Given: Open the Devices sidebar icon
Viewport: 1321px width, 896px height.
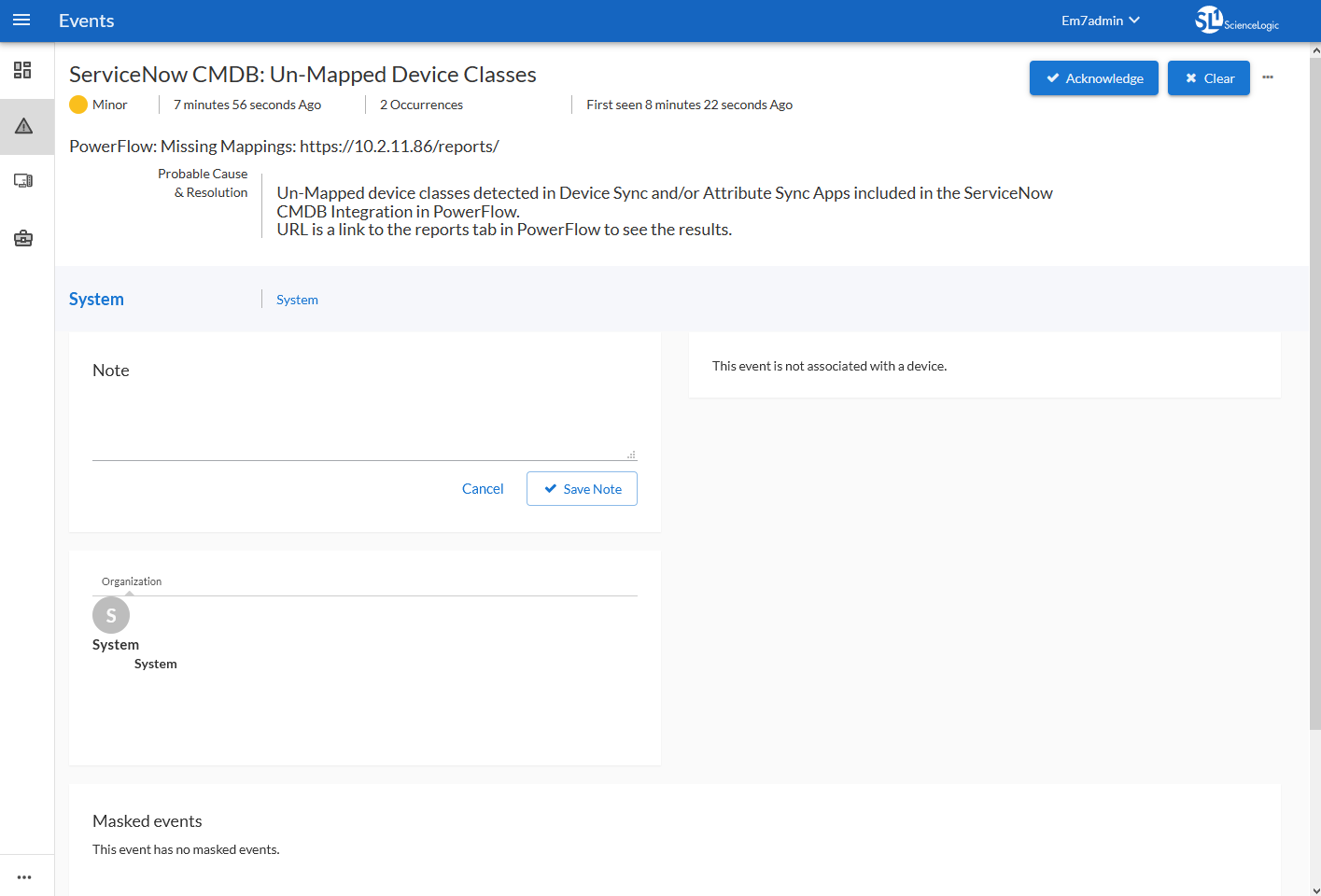Looking at the screenshot, I should click(23, 181).
